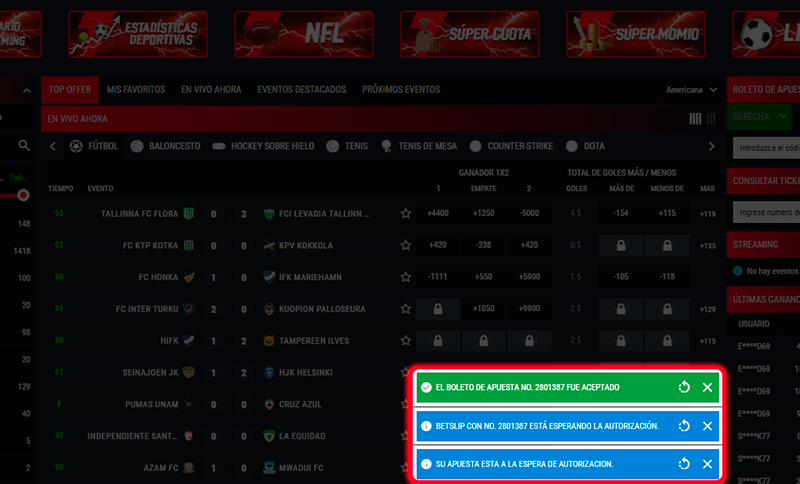Close the green bet accepted notification

(x=707, y=388)
